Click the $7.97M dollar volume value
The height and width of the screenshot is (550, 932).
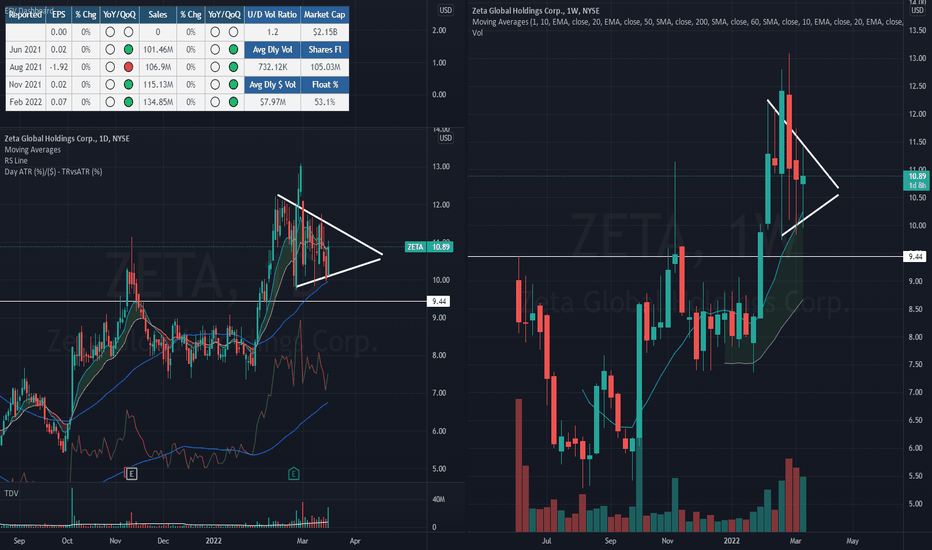pyautogui.click(x=272, y=102)
